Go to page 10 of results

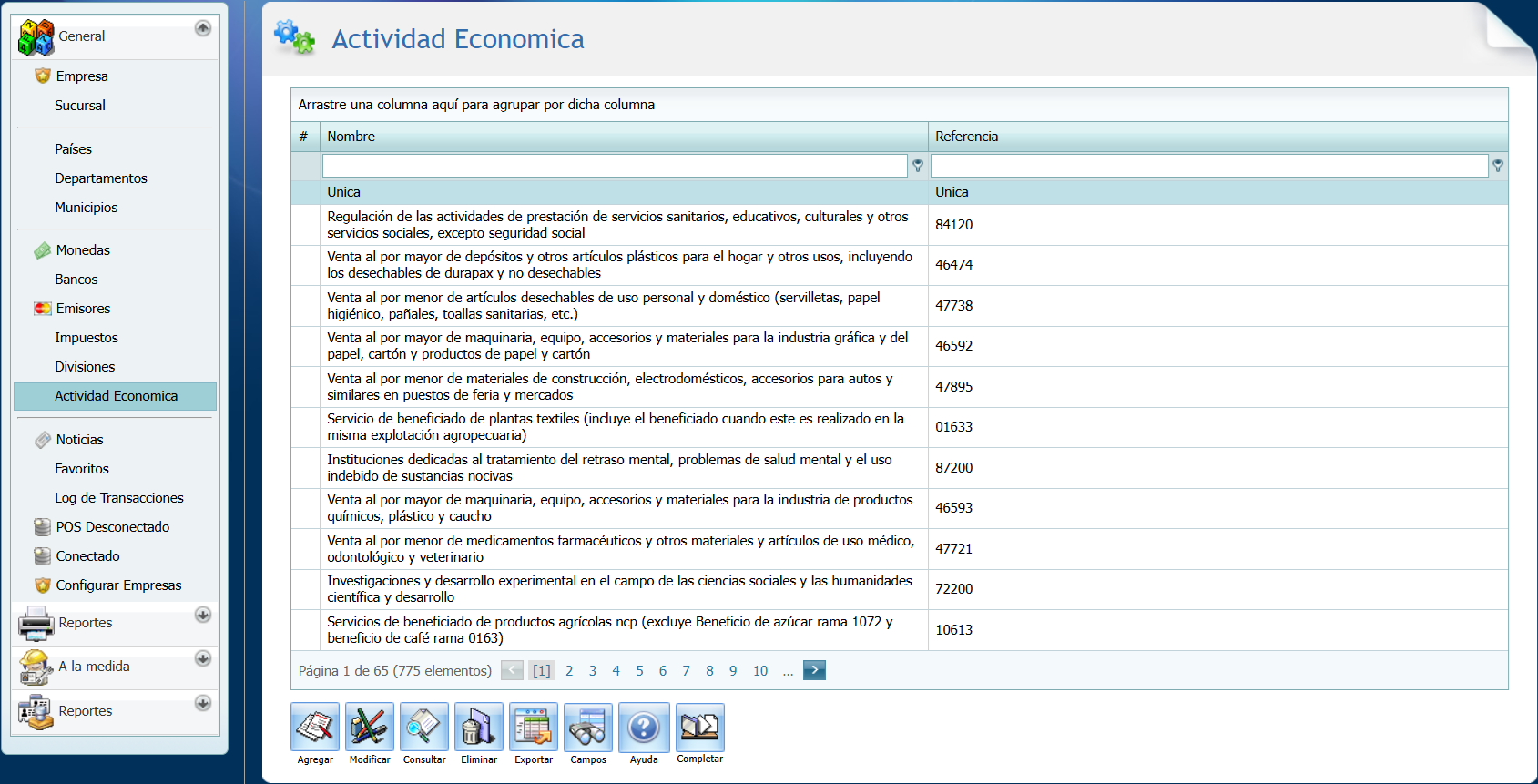[x=760, y=671]
